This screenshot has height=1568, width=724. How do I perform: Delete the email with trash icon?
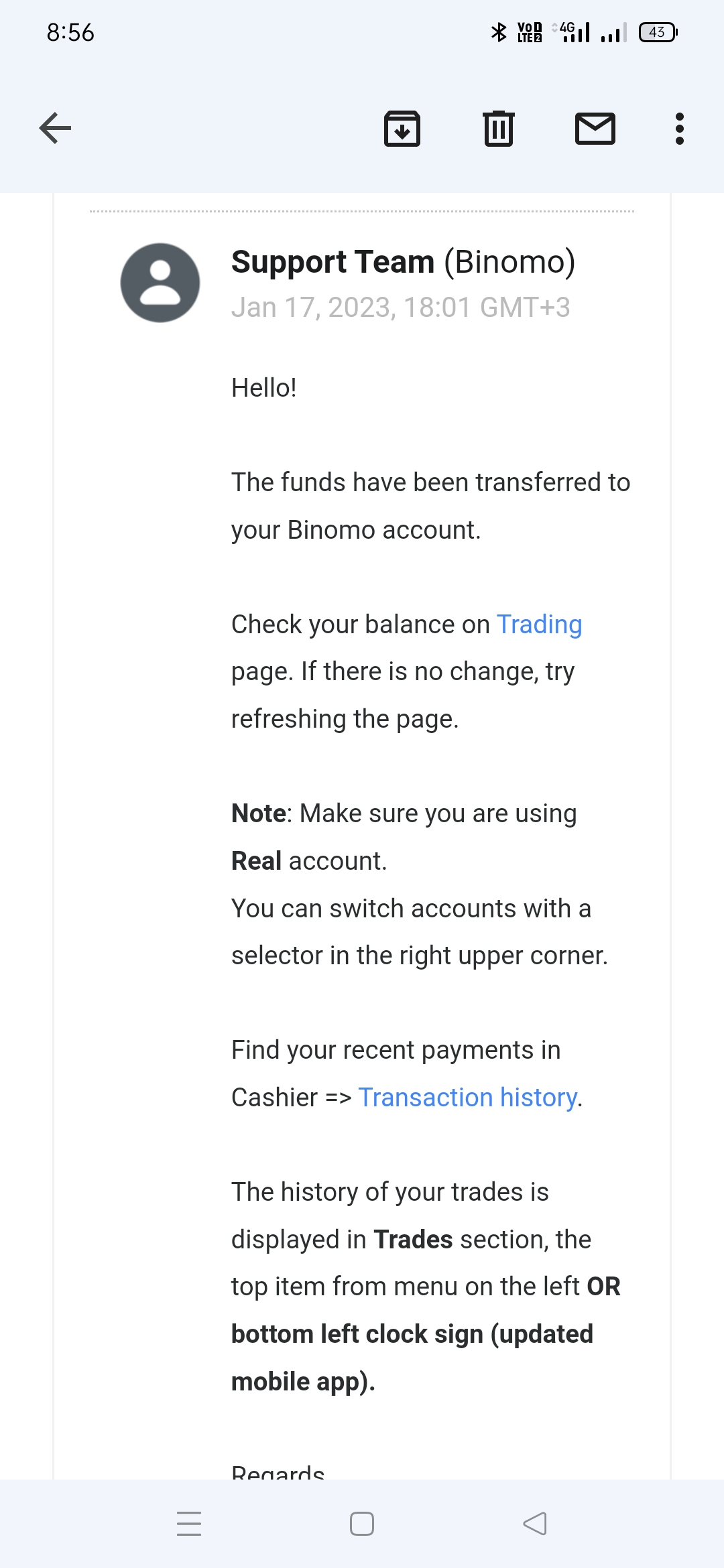point(499,128)
